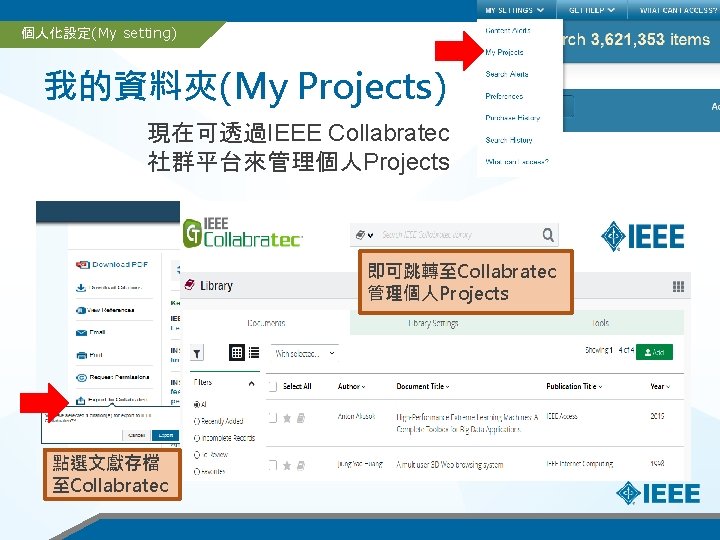Star the 3D Web browsing system row
The height and width of the screenshot is (540, 720).
click(x=287, y=466)
